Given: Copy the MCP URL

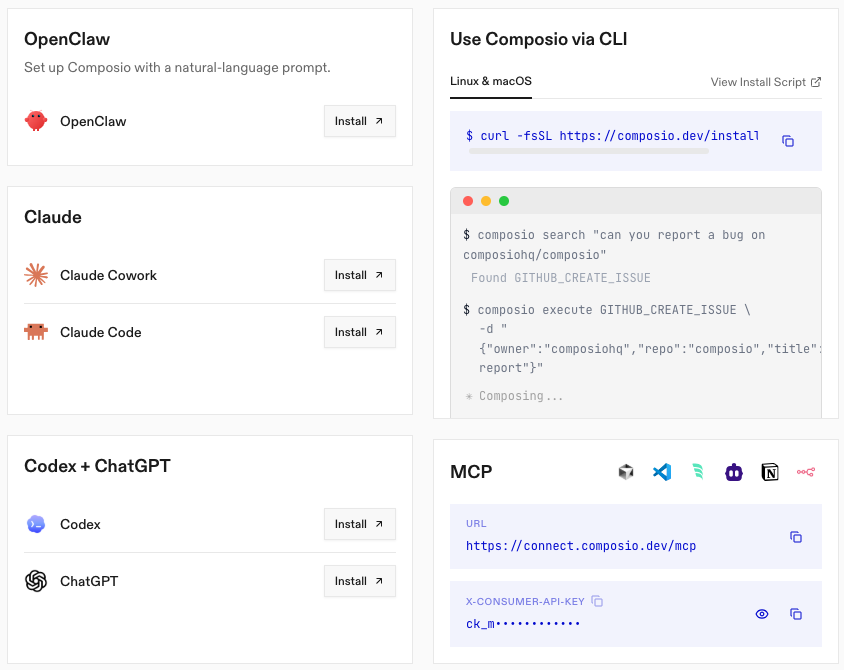Looking at the screenshot, I should (x=796, y=537).
